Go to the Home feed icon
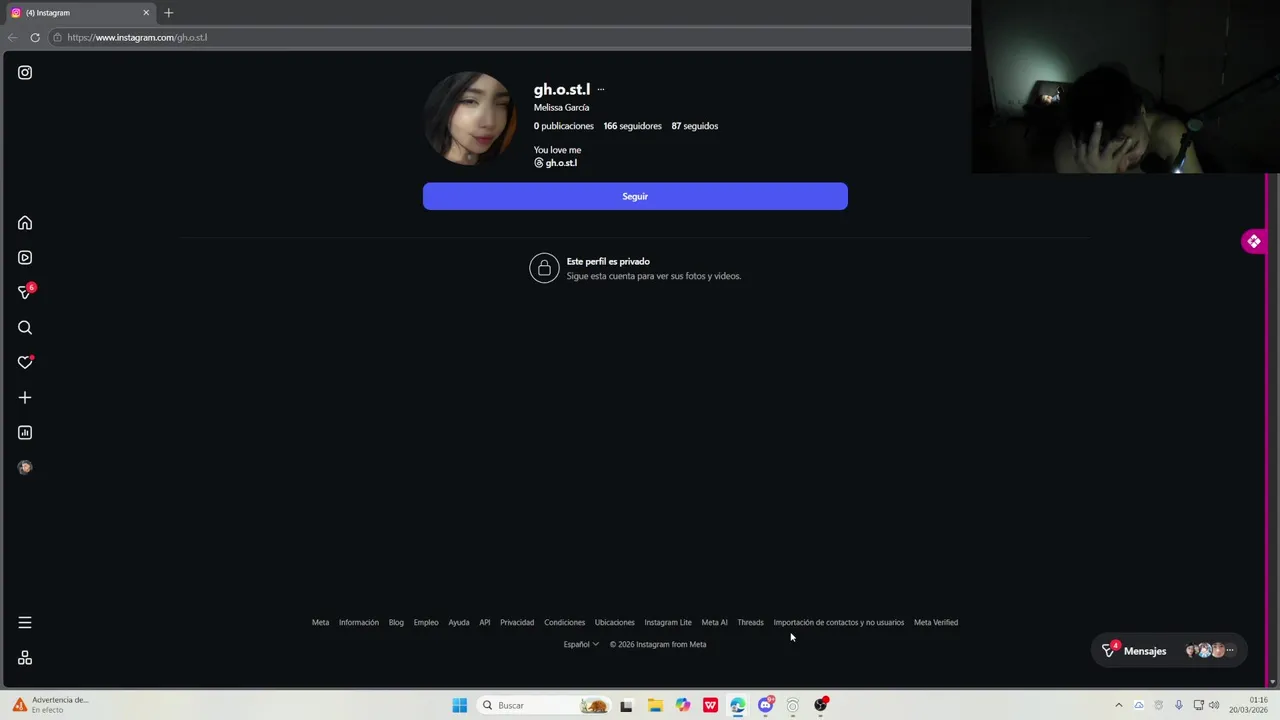This screenshot has height=720, width=1280. point(25,223)
